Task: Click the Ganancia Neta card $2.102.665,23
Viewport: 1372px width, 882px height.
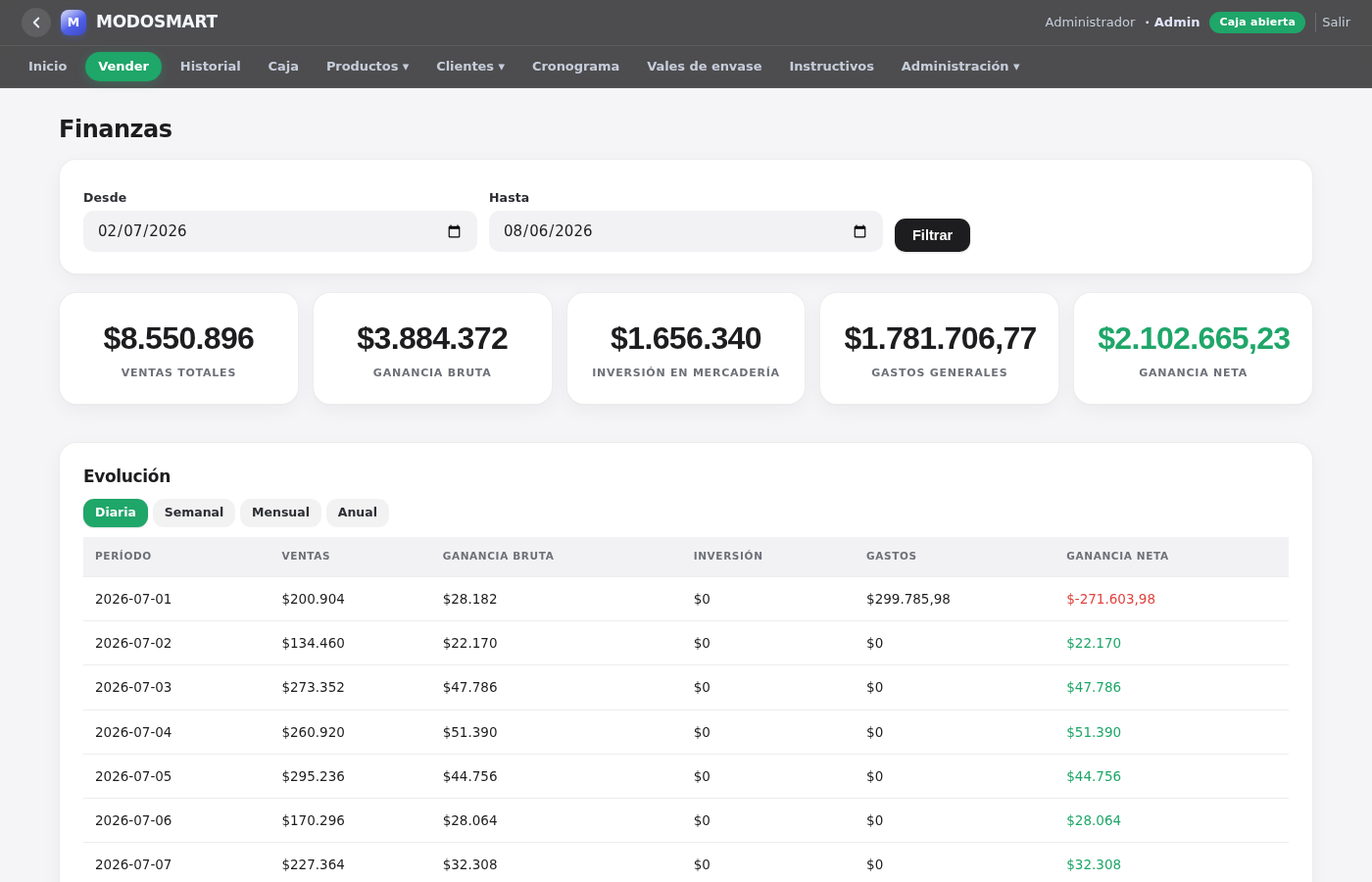Action: (1193, 349)
